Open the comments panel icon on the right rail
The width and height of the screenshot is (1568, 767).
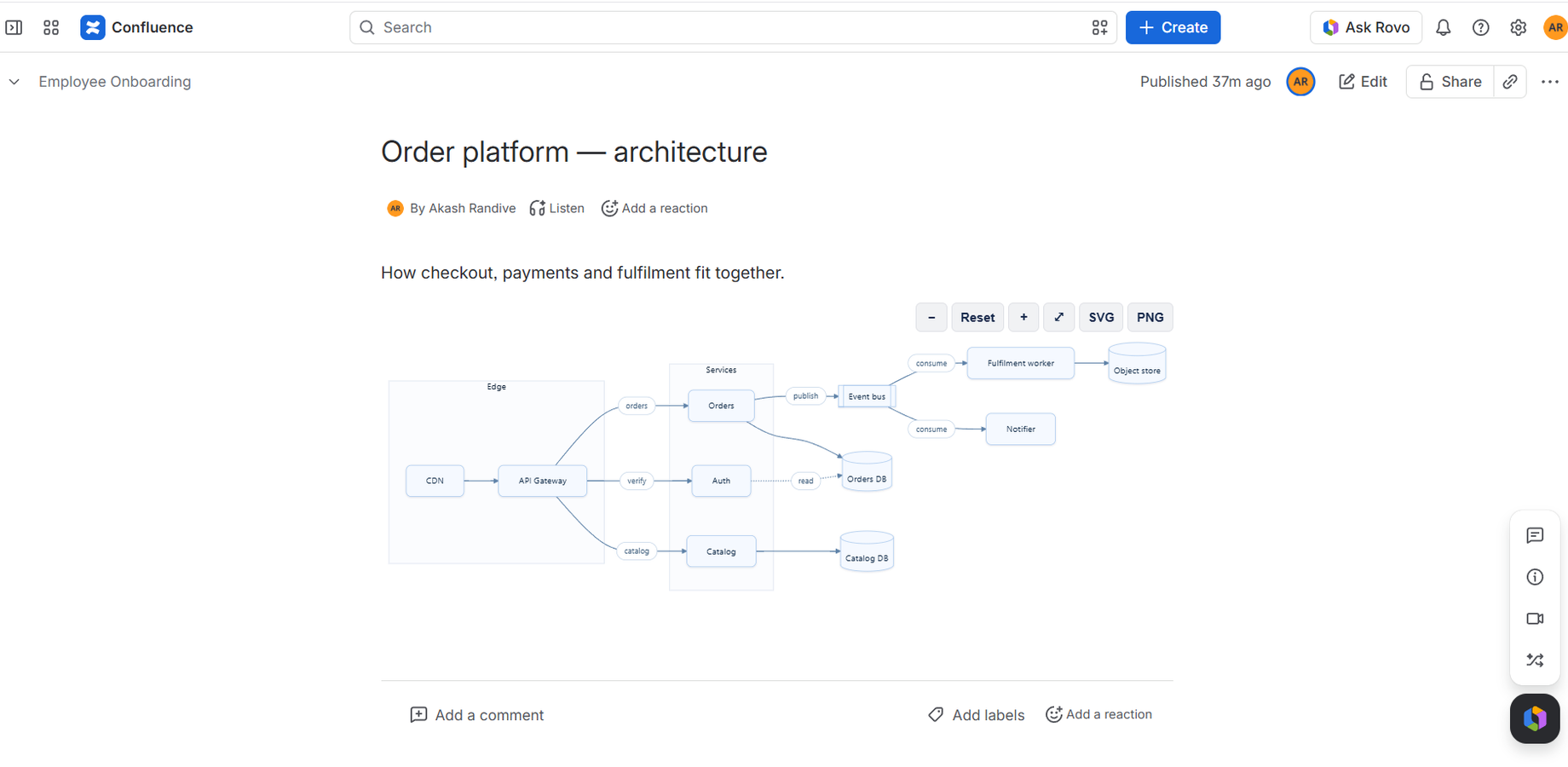point(1535,535)
